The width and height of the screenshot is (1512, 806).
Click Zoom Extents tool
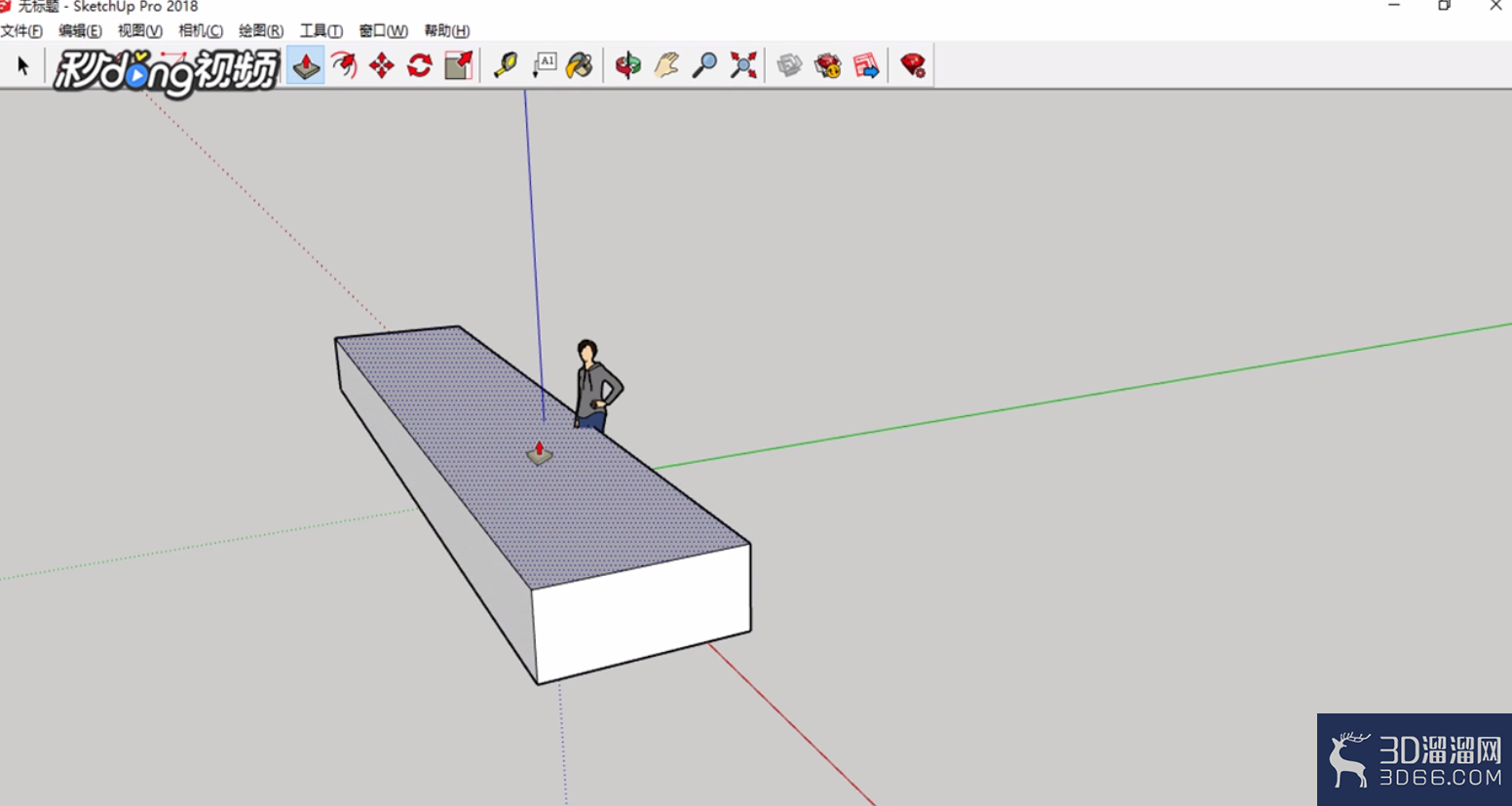[x=743, y=65]
